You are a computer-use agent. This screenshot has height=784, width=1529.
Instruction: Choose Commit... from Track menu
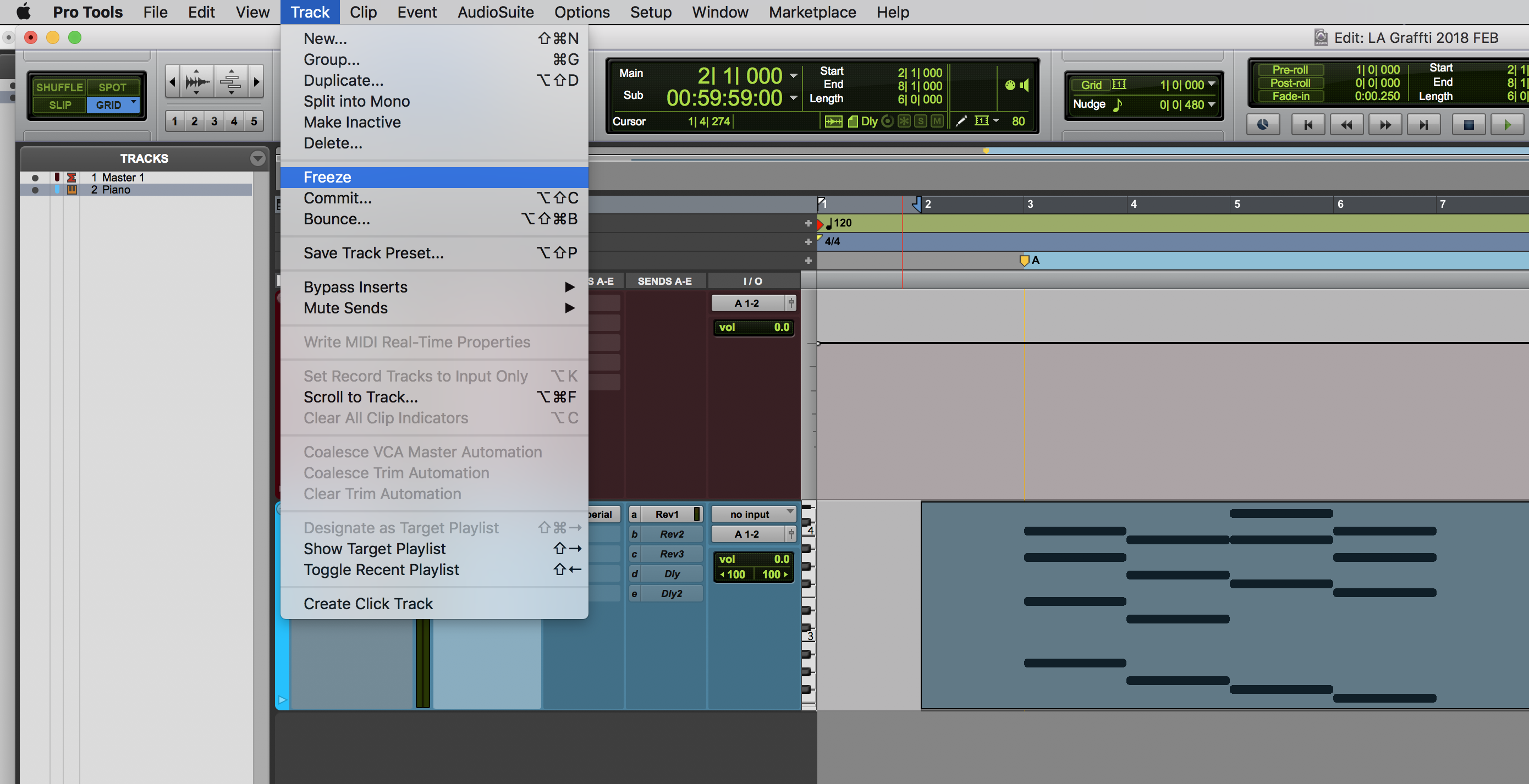coord(434,198)
